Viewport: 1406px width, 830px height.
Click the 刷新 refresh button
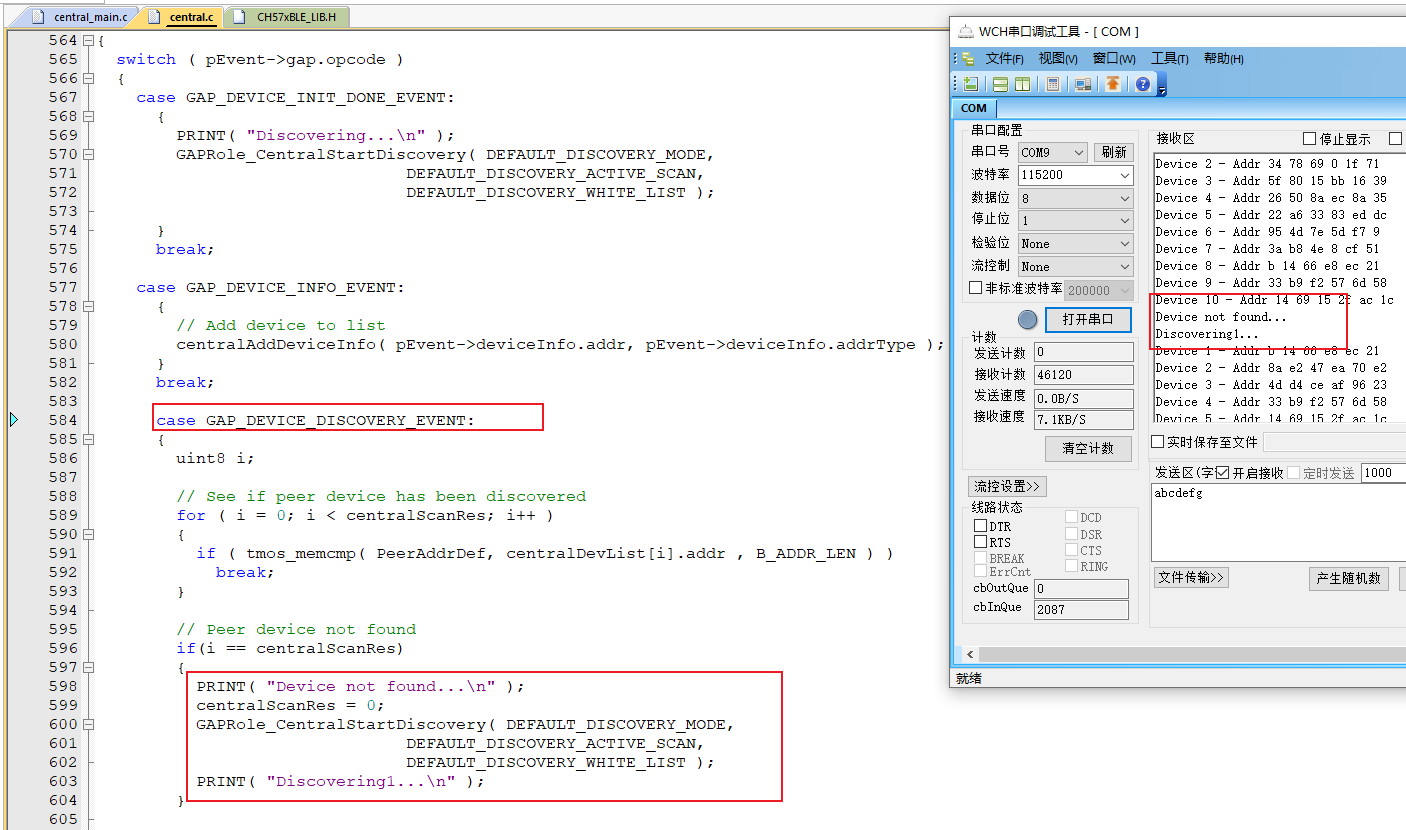pos(1113,152)
